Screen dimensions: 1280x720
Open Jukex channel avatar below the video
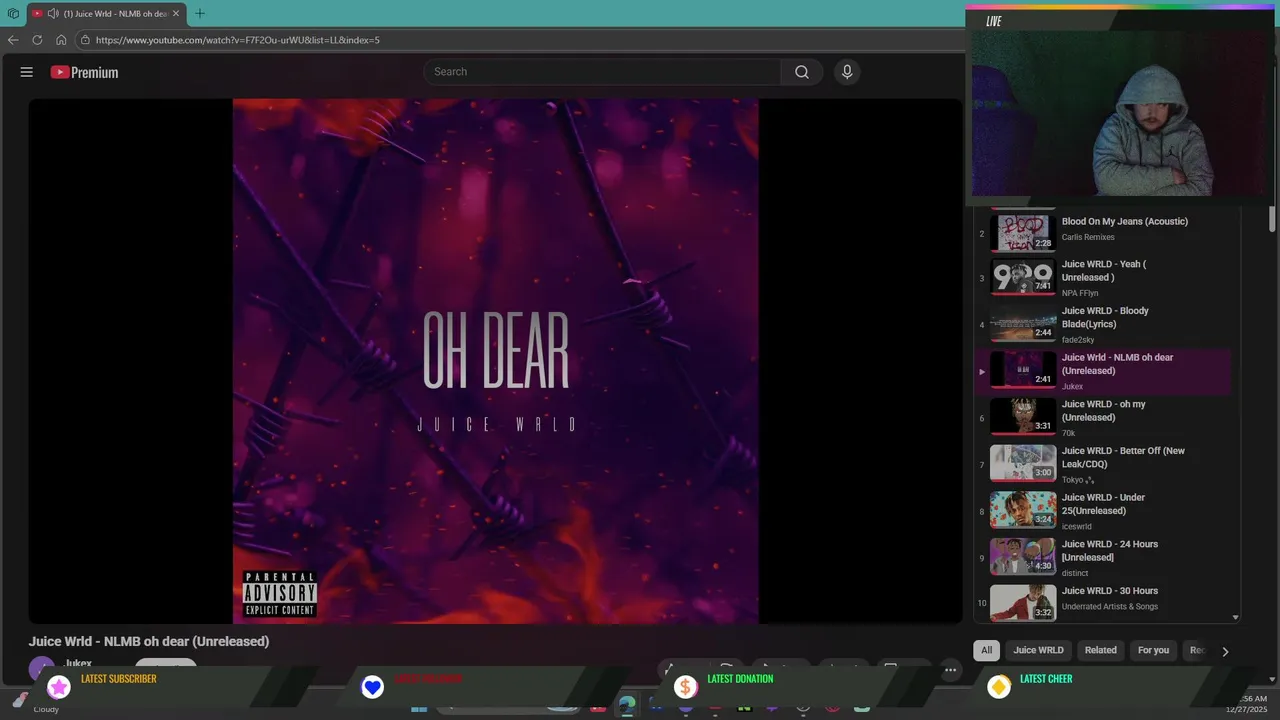click(x=41, y=668)
